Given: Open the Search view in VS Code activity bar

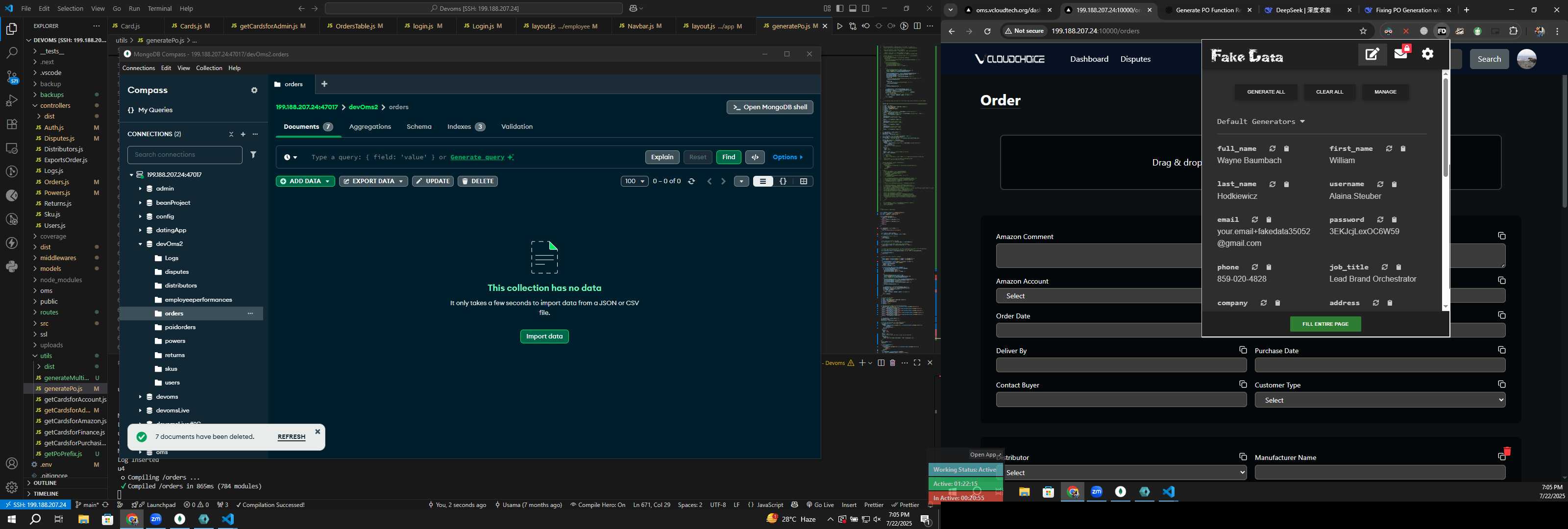Looking at the screenshot, I should tap(12, 53).
